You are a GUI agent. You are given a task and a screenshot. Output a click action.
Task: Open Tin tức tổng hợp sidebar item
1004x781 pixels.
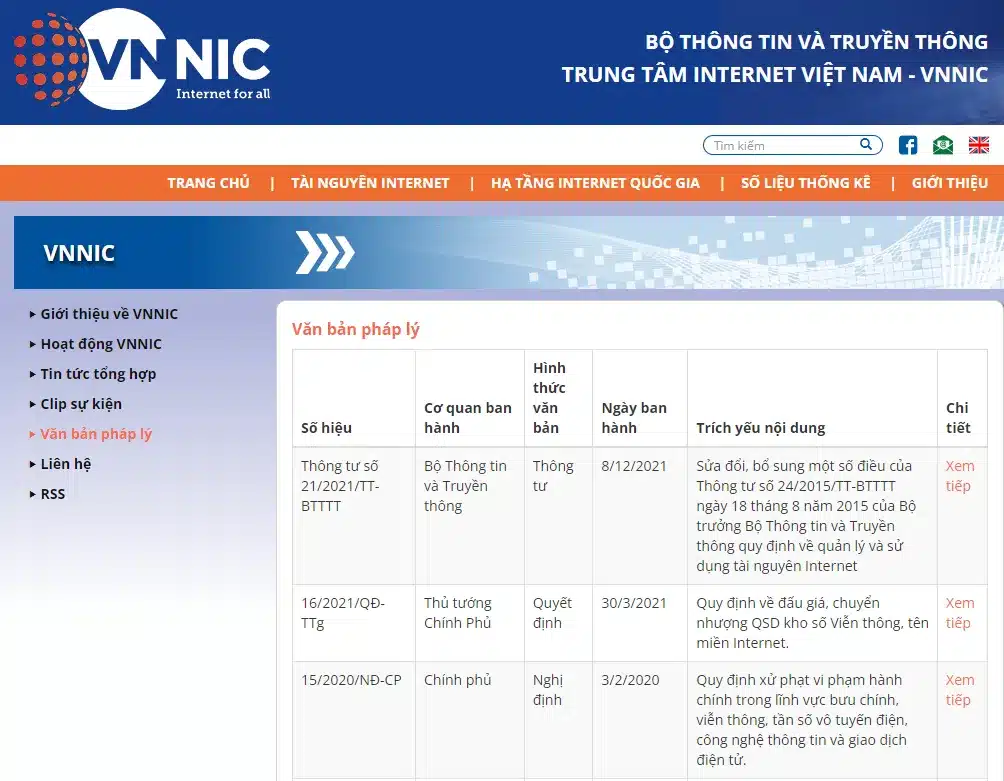(x=98, y=374)
